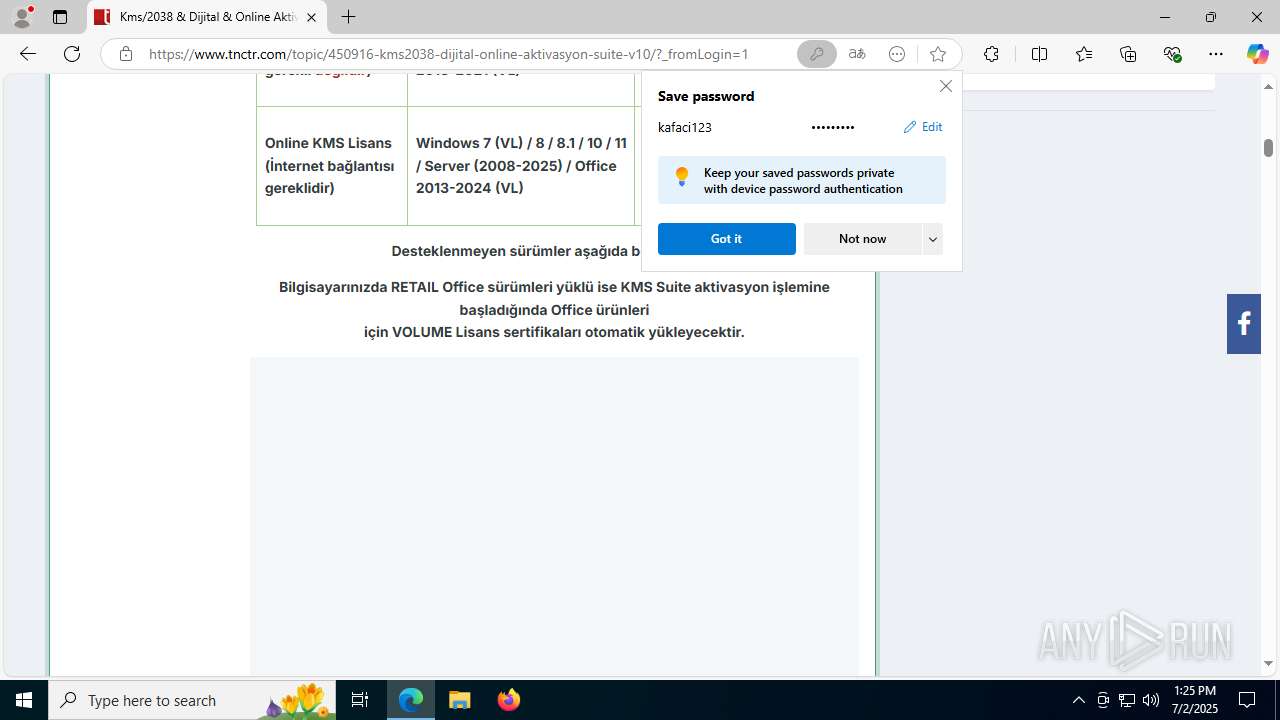Select the Online KMS Lisans table cell
Image resolution: width=1280 pixels, height=720 pixels.
332,166
